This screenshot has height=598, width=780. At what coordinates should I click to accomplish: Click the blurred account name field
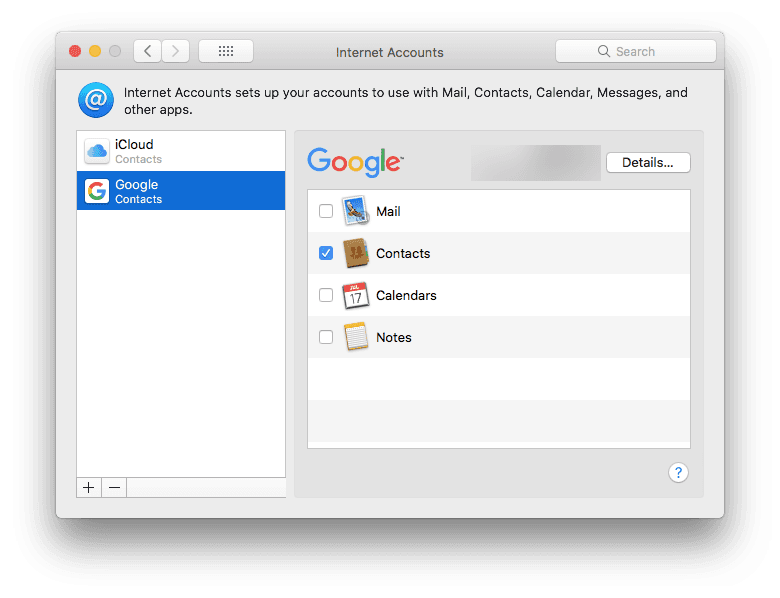(536, 163)
